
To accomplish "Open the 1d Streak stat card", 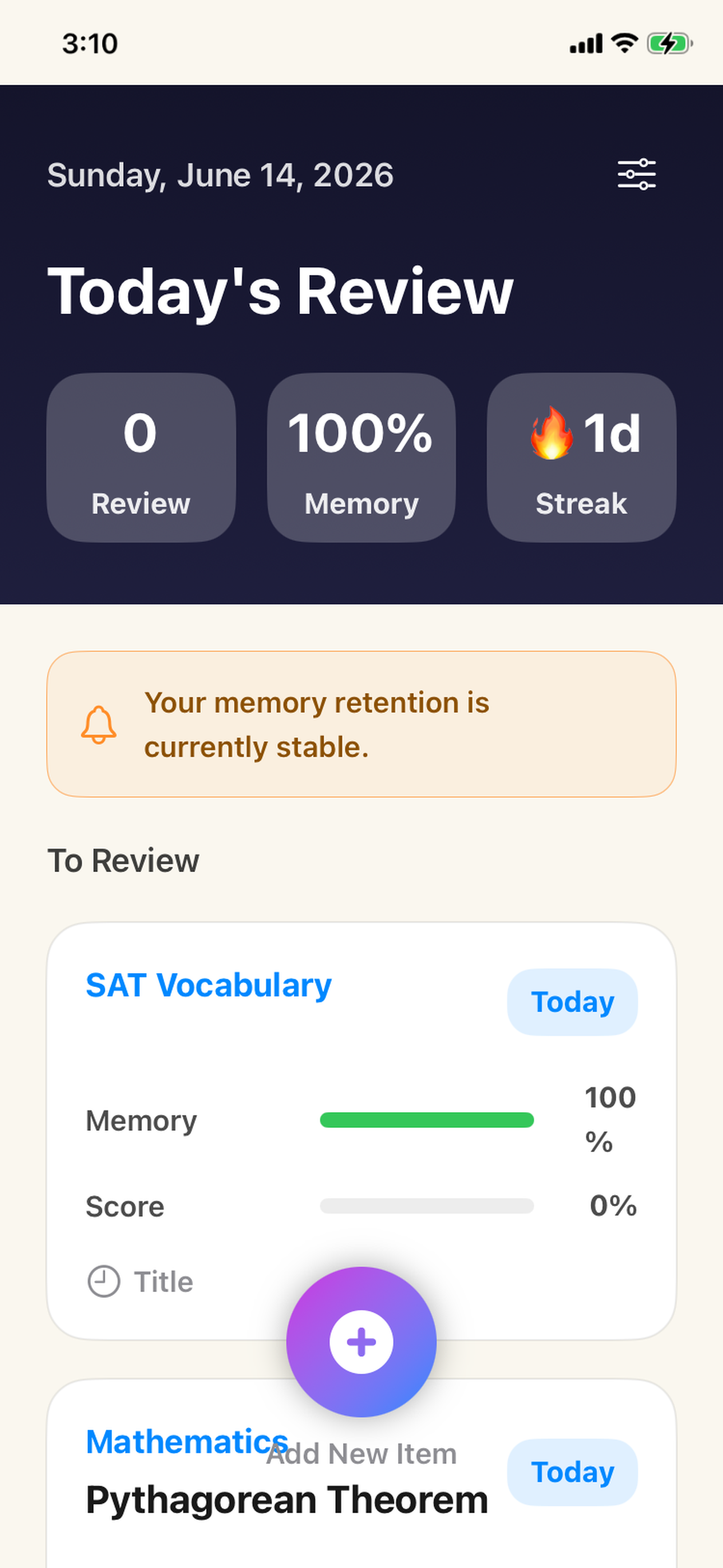I will (582, 458).
